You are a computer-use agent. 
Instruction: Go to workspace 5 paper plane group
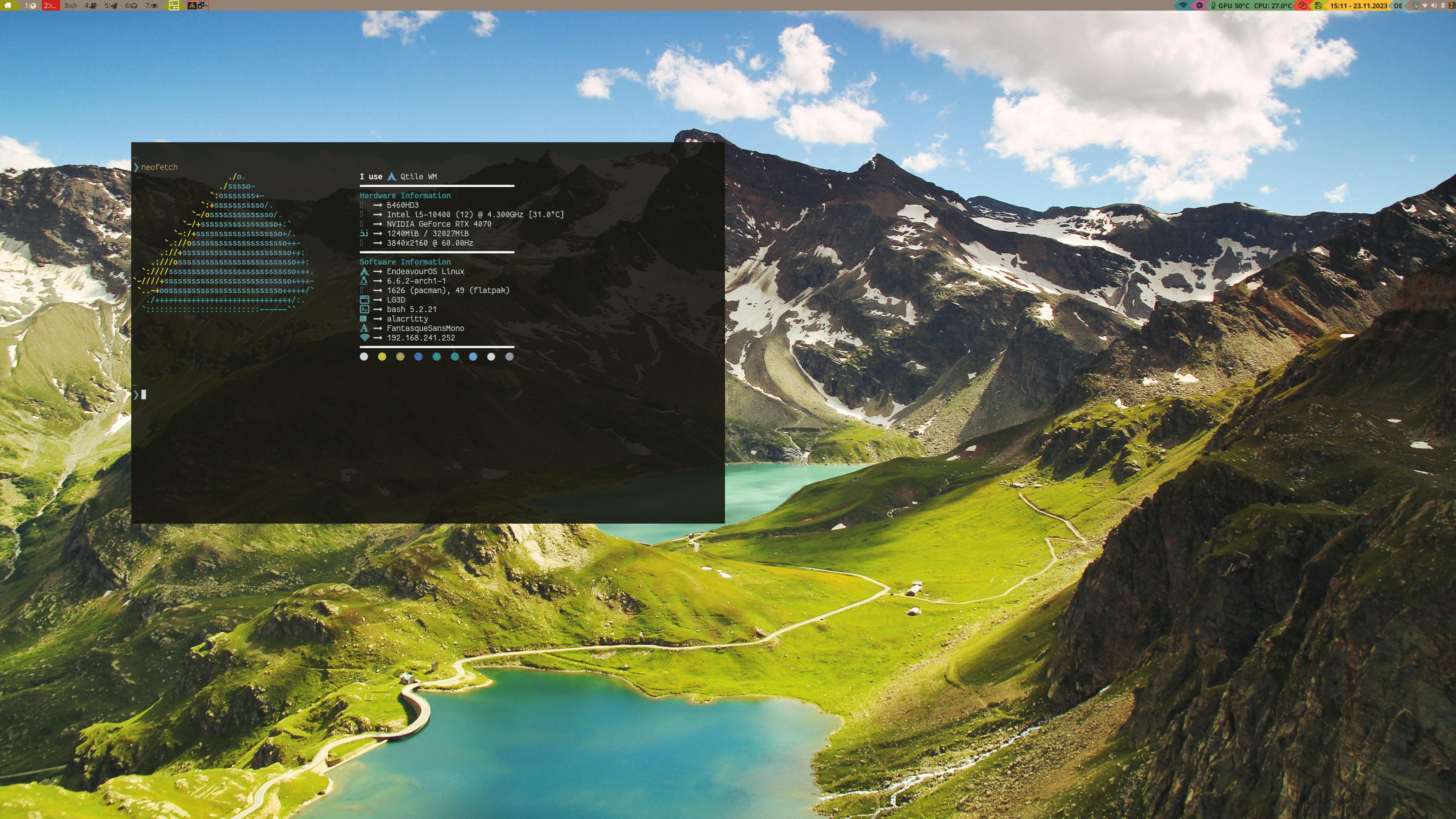point(111,6)
